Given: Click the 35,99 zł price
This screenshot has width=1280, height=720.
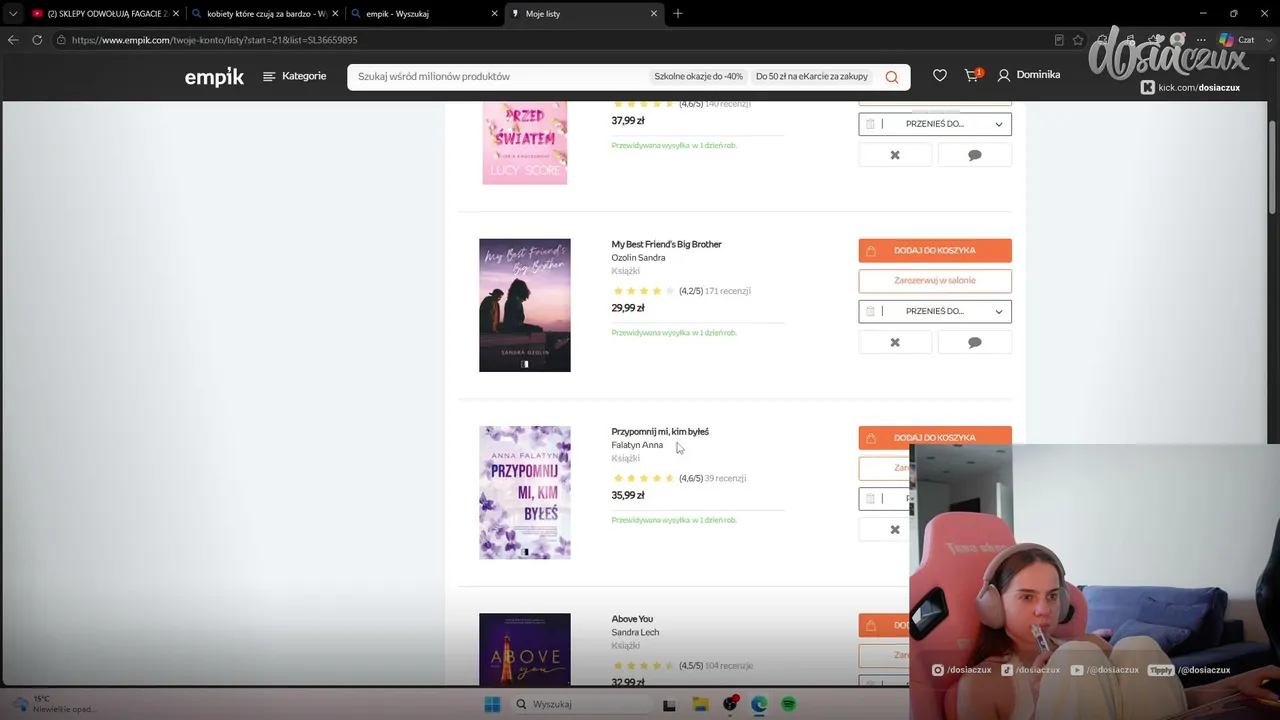Looking at the screenshot, I should coord(628,495).
